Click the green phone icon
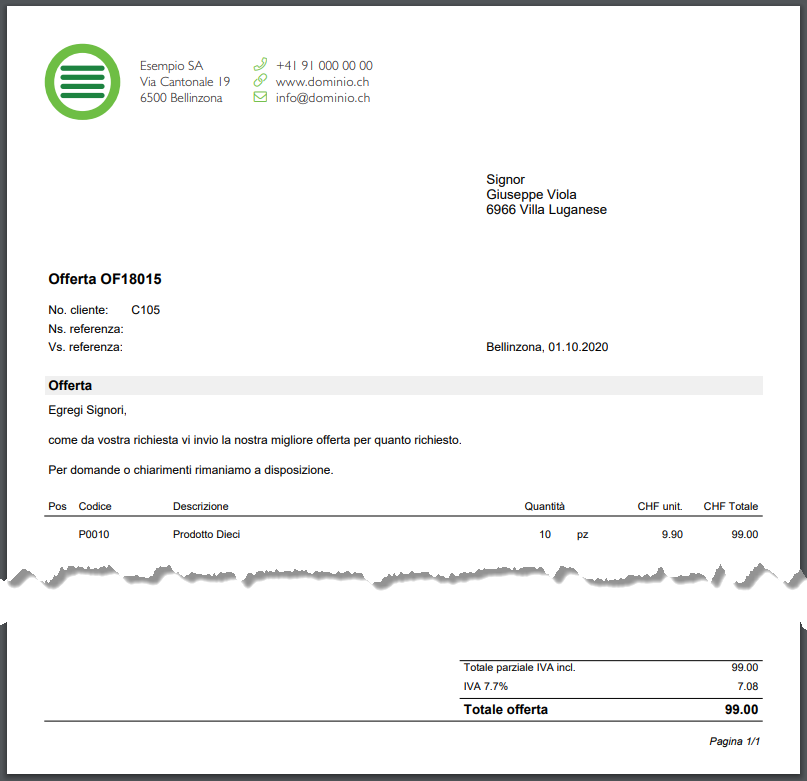807x781 pixels. coord(260,64)
